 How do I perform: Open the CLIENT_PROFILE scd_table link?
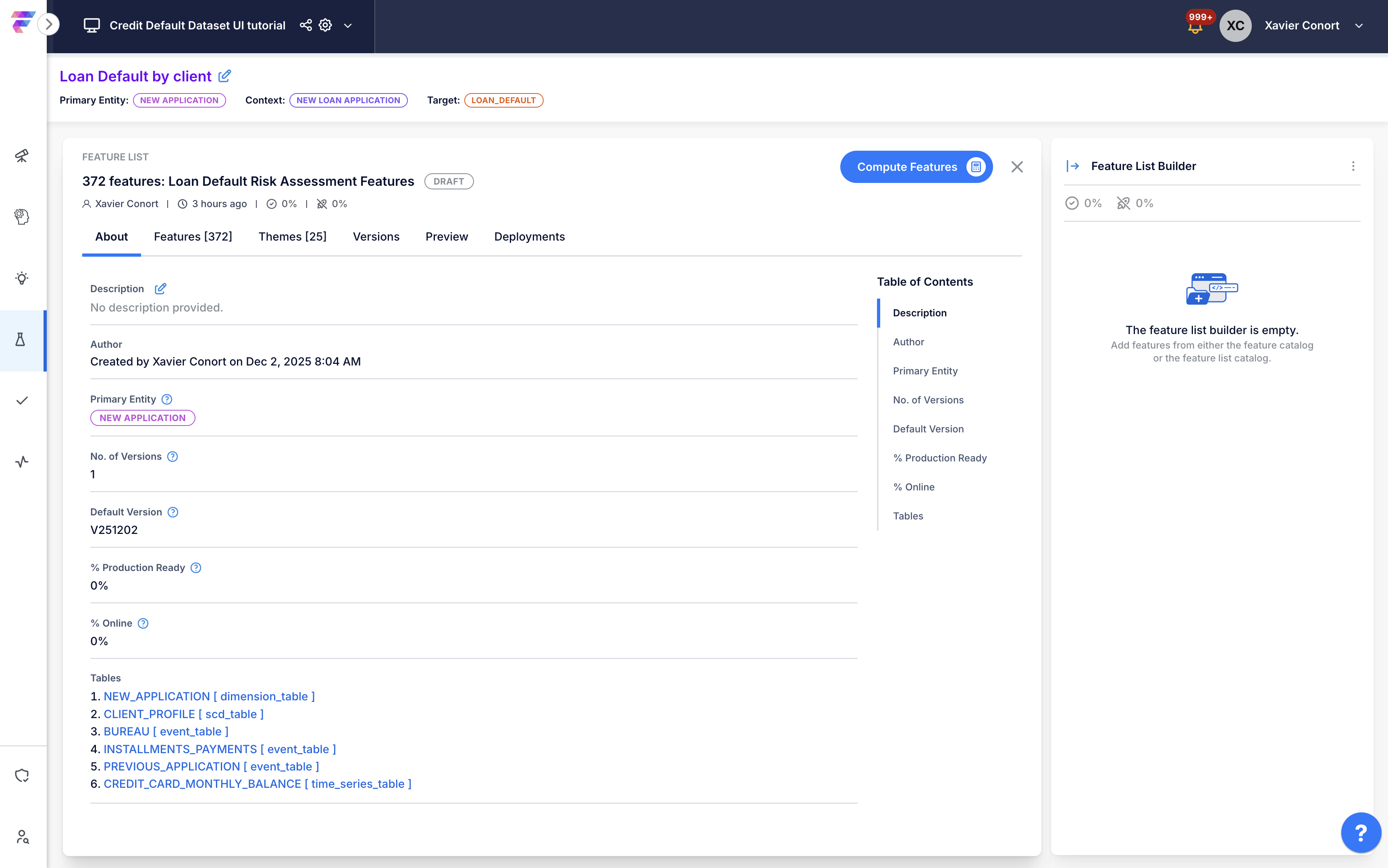183,714
